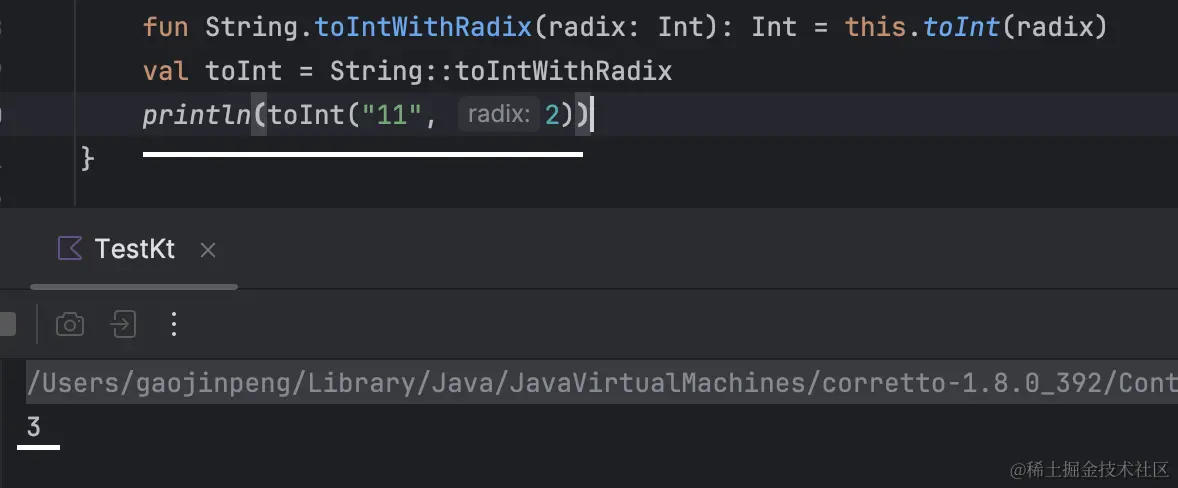The image size is (1178, 488).
Task: Click the radix parameter inlay hint
Action: [499, 114]
